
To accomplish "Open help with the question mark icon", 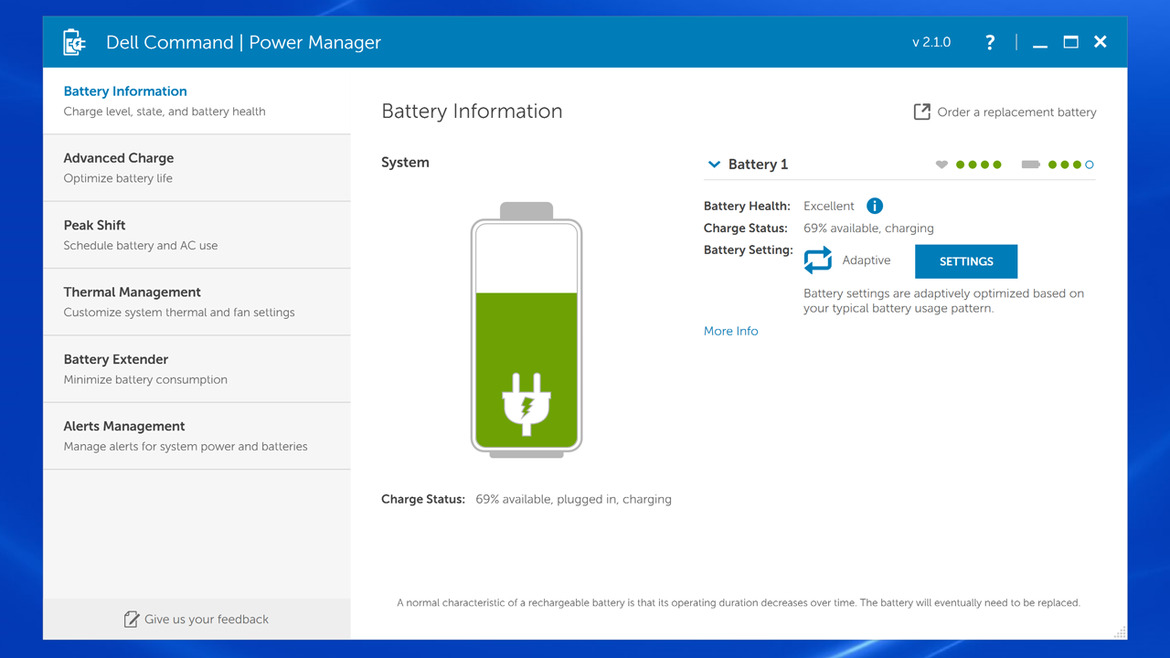I will (990, 43).
